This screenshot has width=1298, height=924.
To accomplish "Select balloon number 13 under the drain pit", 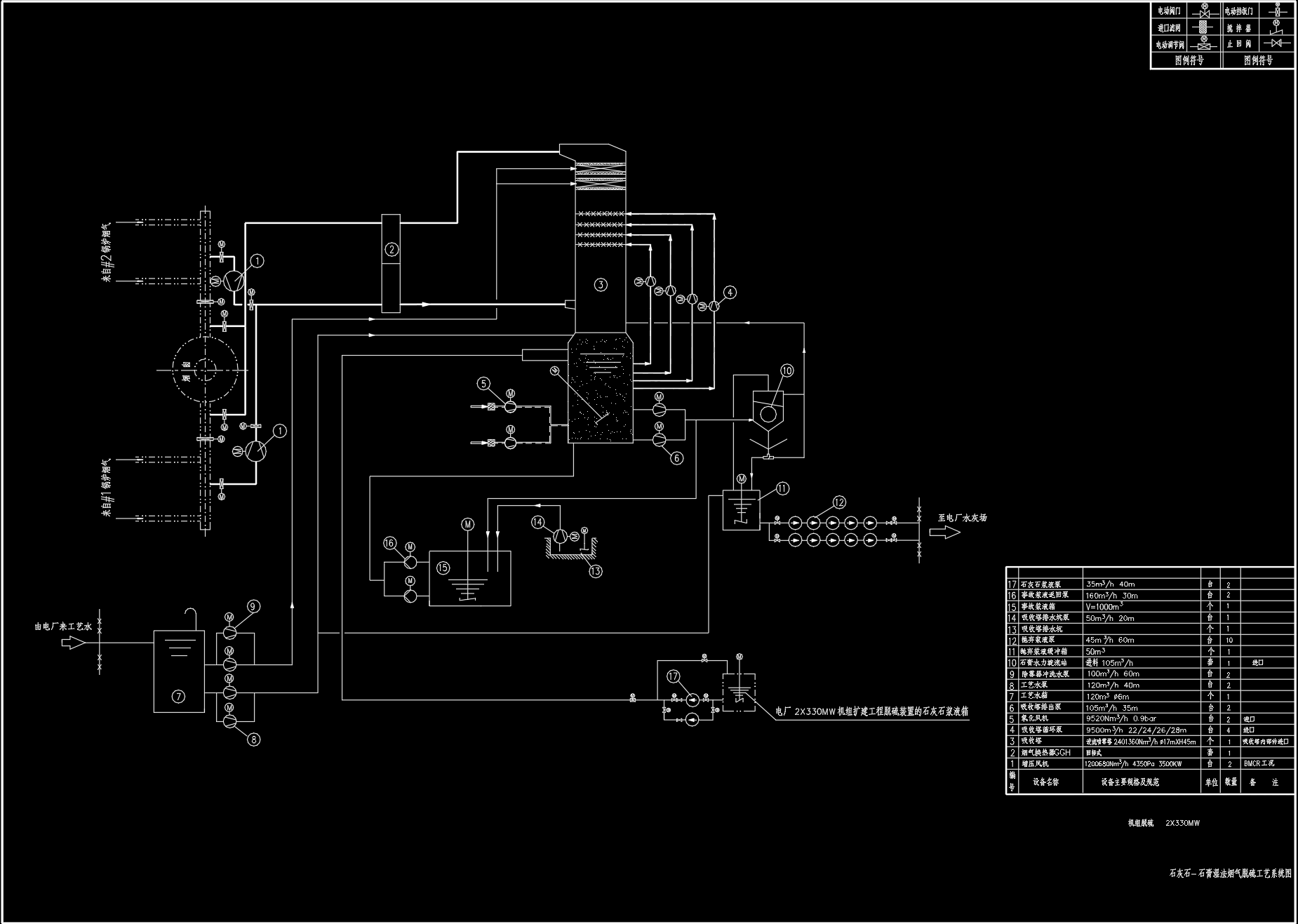I will click(x=595, y=571).
